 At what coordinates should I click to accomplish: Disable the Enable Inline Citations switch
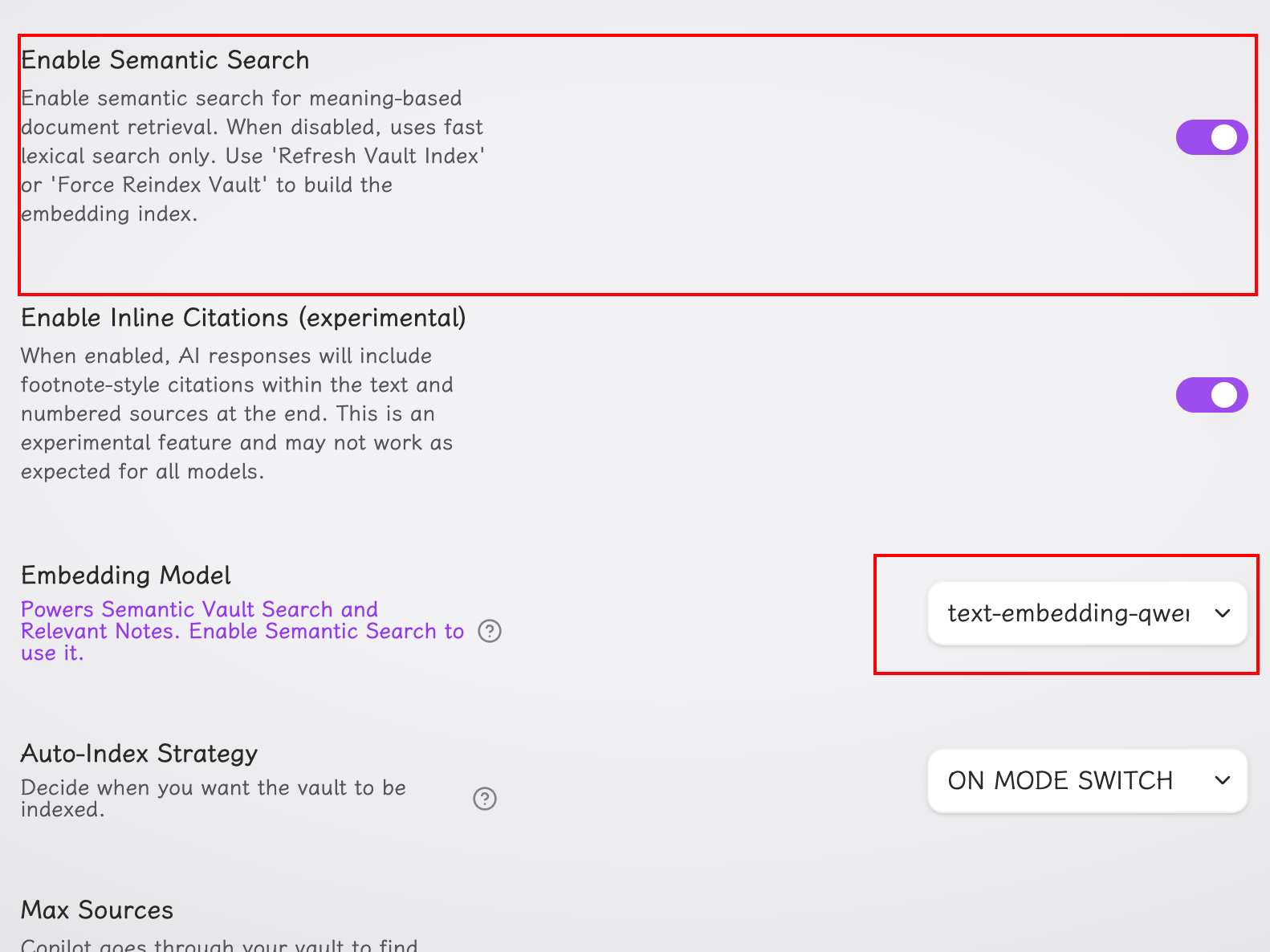(x=1211, y=395)
